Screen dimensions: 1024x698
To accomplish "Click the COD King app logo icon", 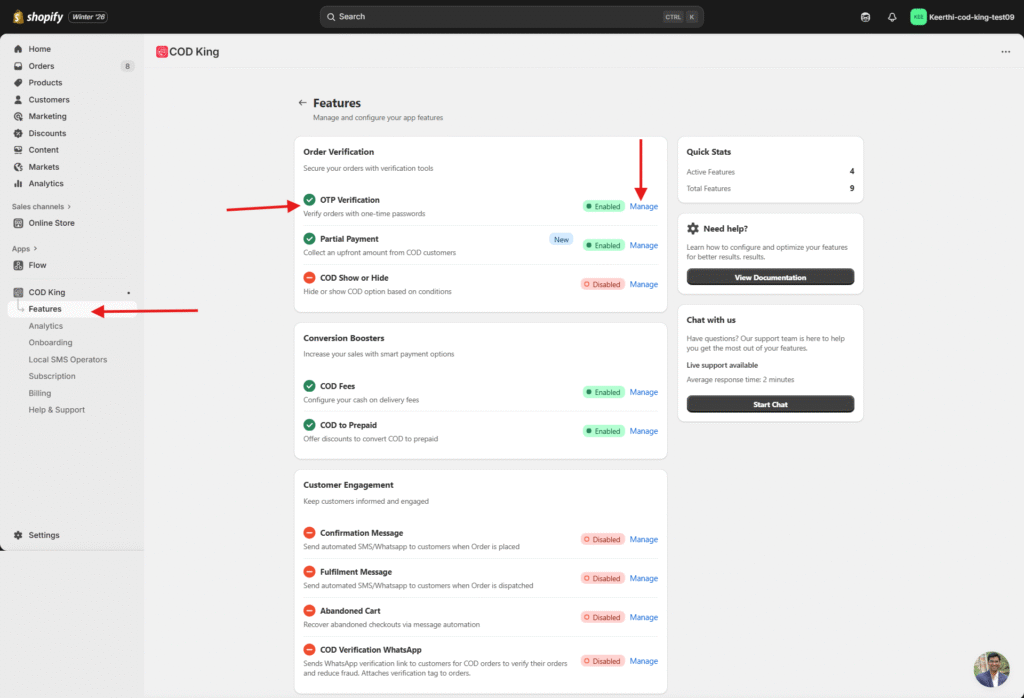I will [x=162, y=52].
